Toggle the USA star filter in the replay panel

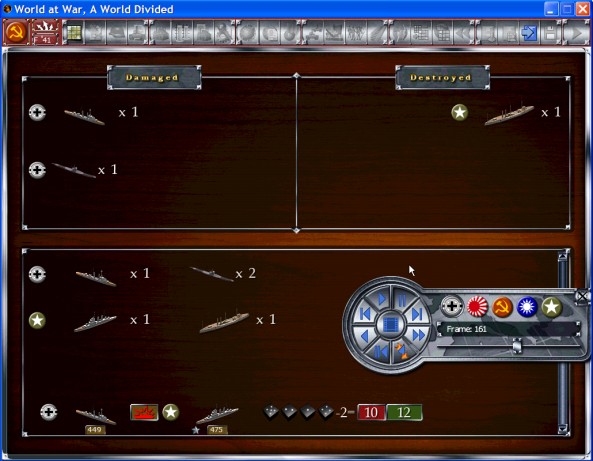coord(552,307)
